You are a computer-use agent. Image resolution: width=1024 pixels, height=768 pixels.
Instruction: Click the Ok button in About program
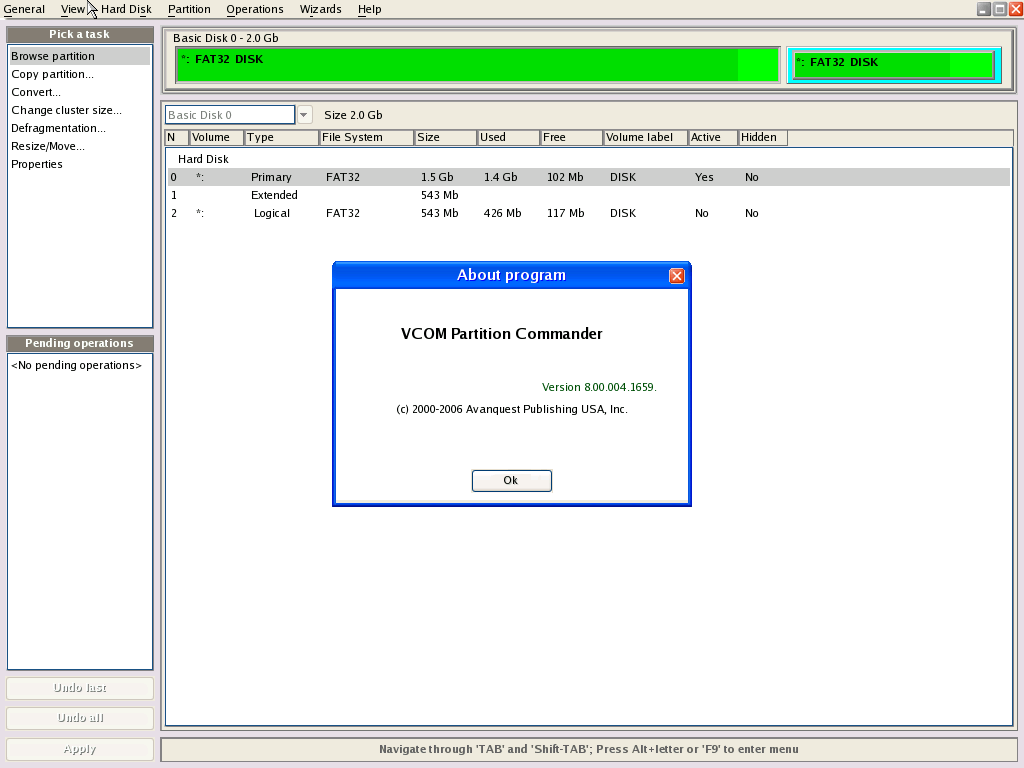tap(511, 481)
